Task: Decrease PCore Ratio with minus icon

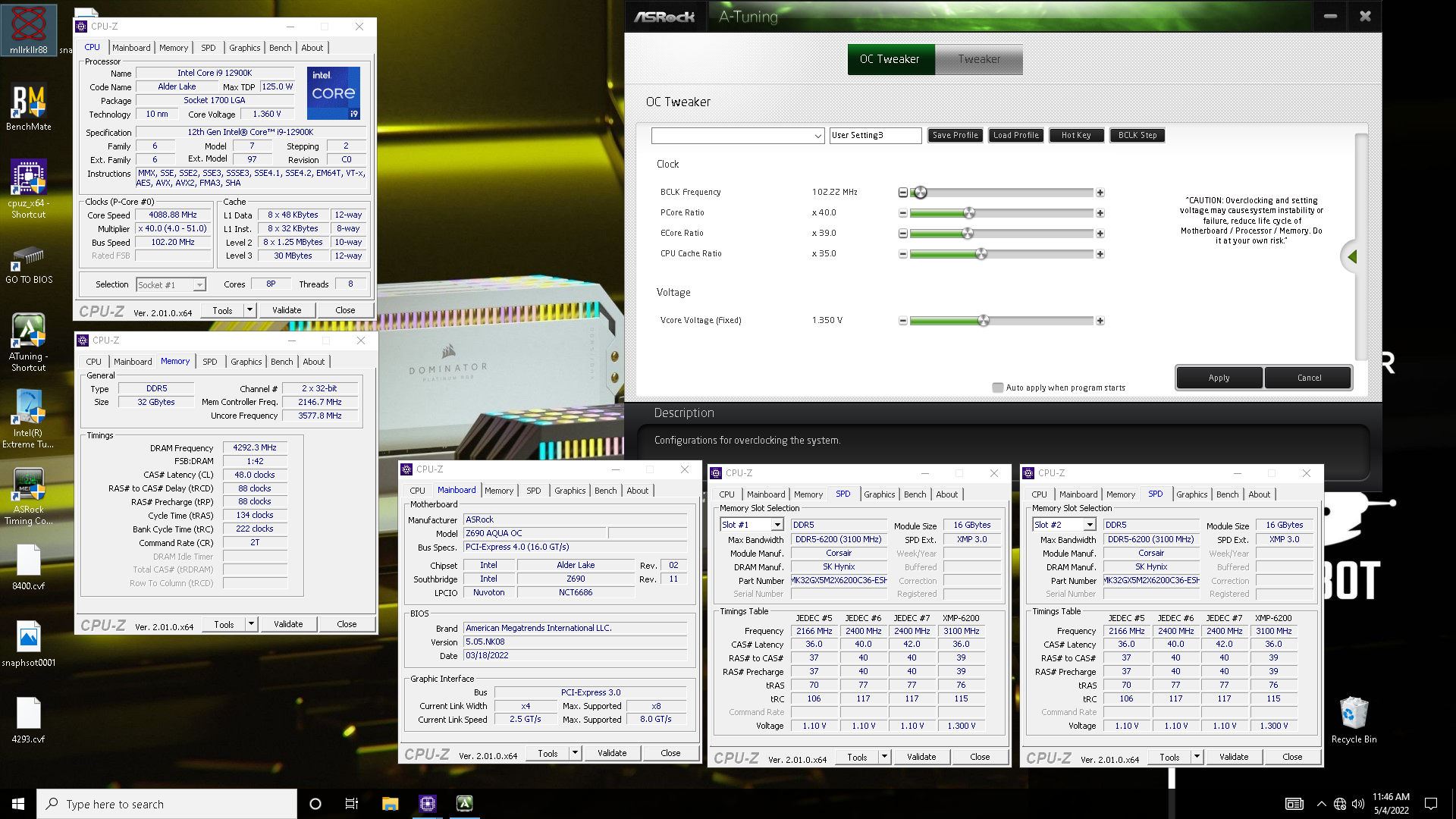Action: click(x=903, y=213)
